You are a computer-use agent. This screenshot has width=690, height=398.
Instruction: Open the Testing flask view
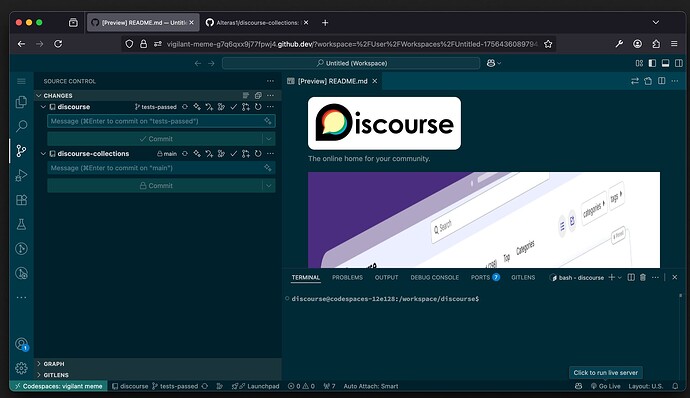[21, 224]
